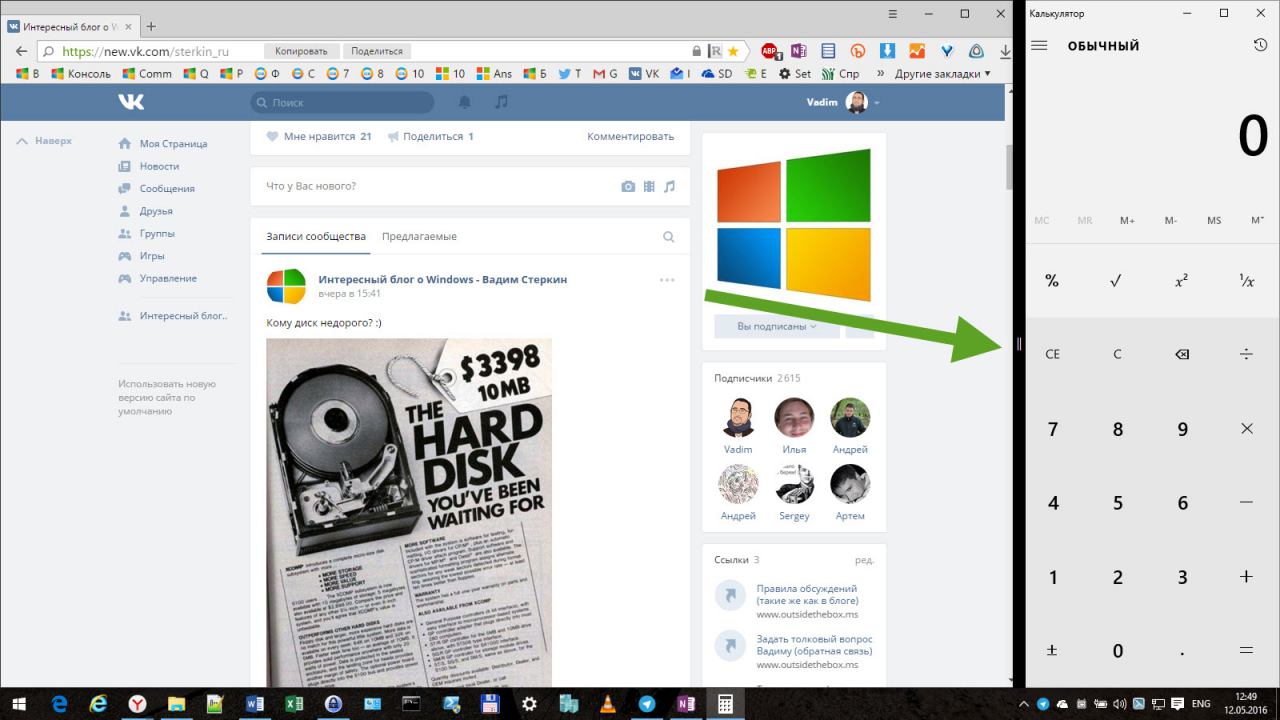Screen dimensions: 1280x720
Task: Click the VK logo in header
Action: pos(131,102)
